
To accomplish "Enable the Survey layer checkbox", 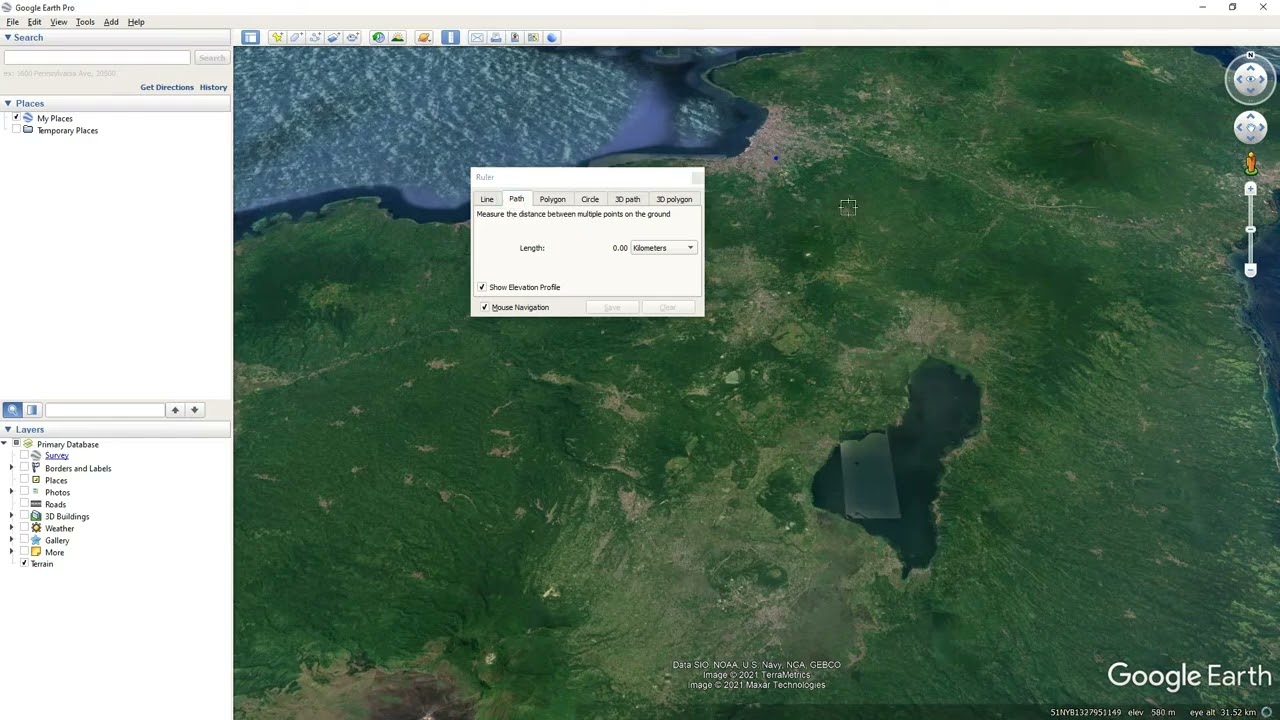I will (24, 455).
